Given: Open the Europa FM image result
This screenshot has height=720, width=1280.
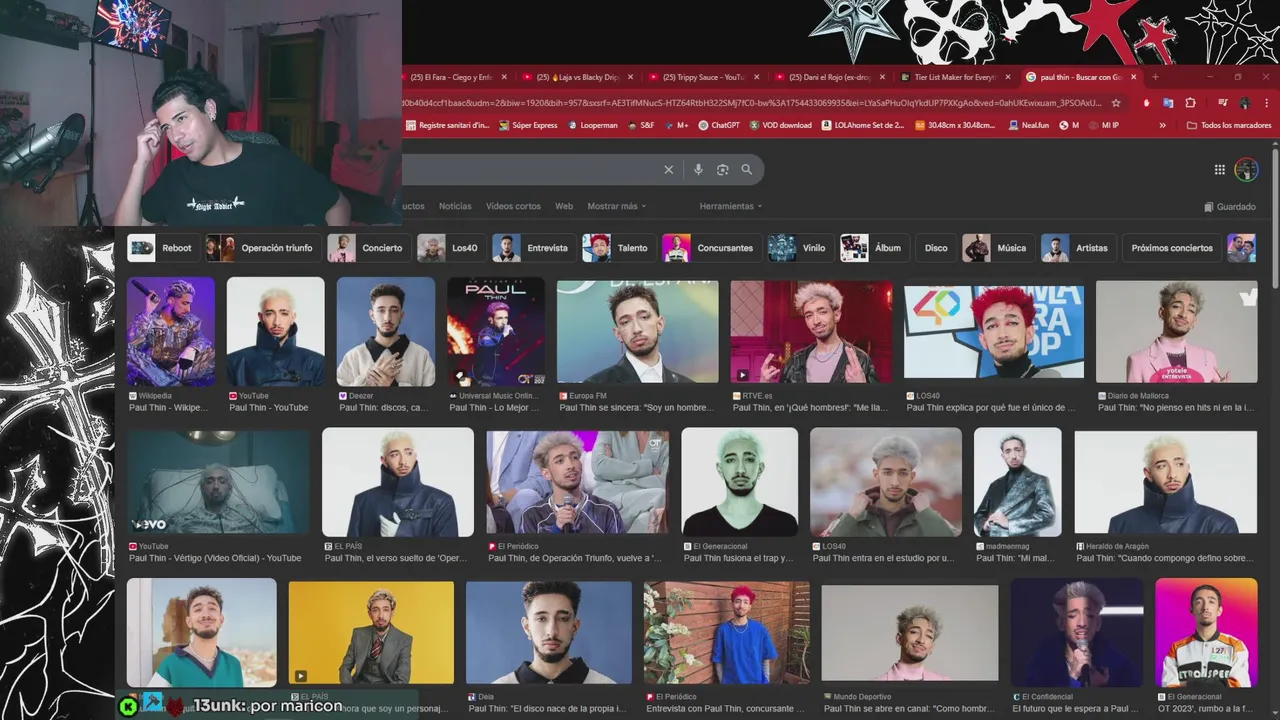Looking at the screenshot, I should click(x=638, y=332).
